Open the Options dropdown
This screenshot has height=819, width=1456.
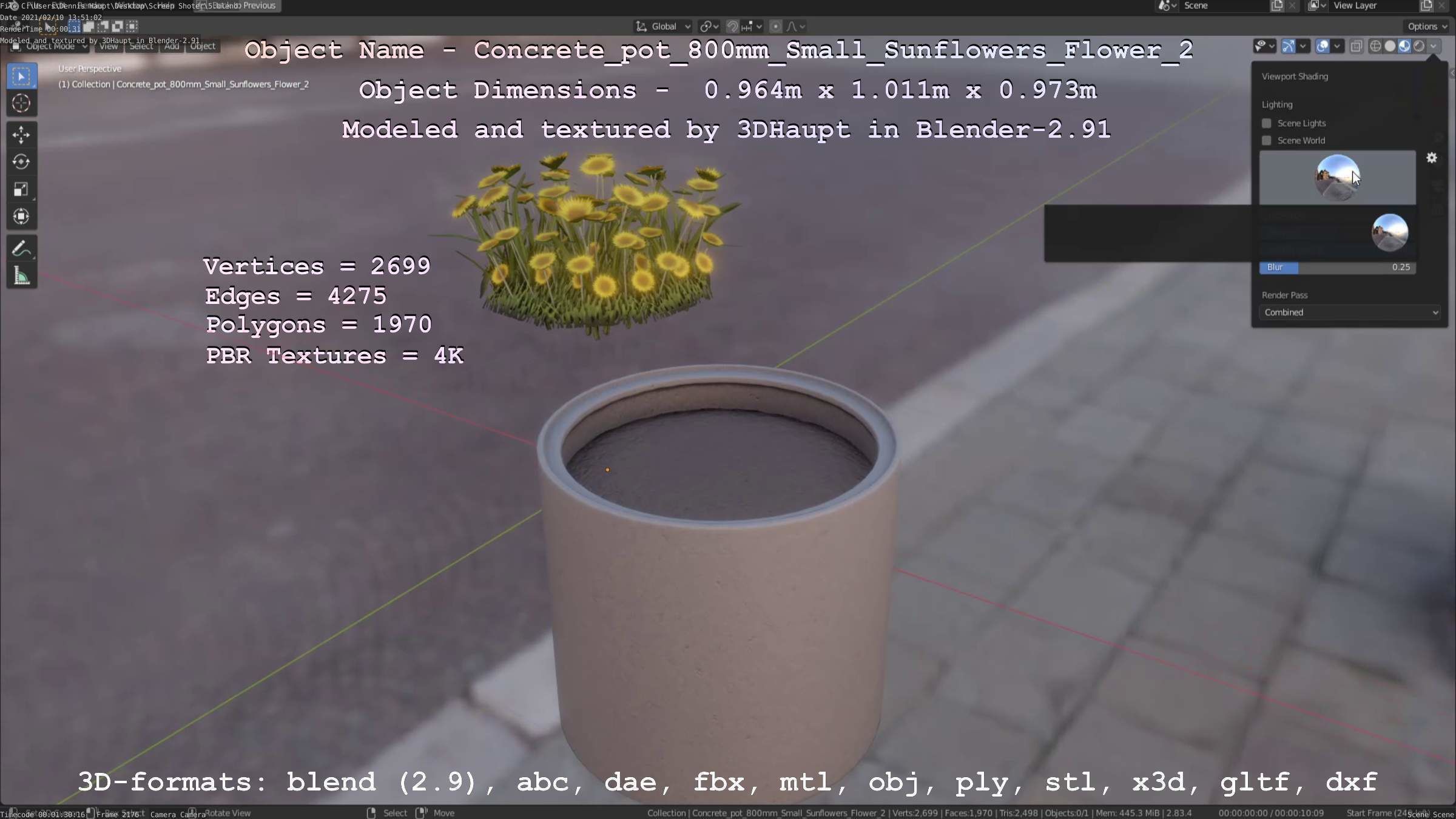click(x=1427, y=27)
